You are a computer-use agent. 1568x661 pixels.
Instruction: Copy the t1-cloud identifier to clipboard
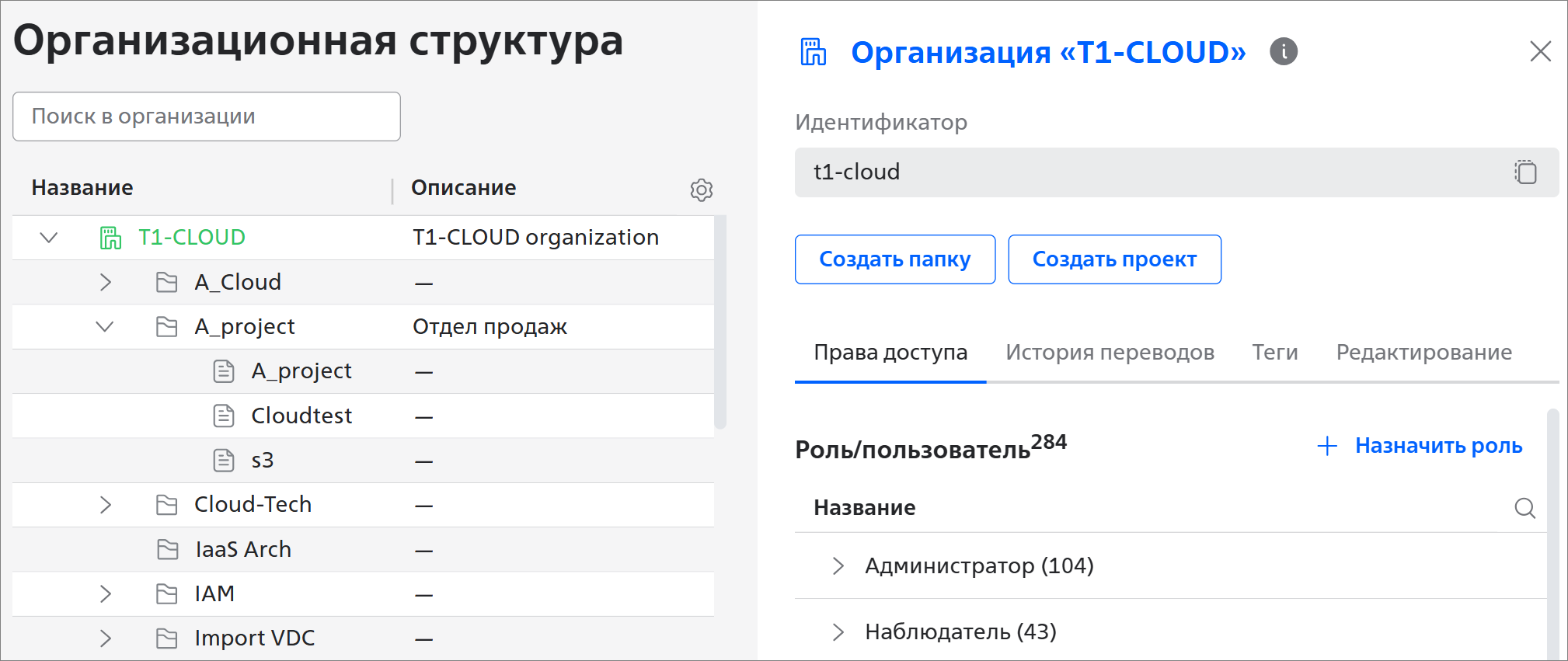tap(1524, 172)
